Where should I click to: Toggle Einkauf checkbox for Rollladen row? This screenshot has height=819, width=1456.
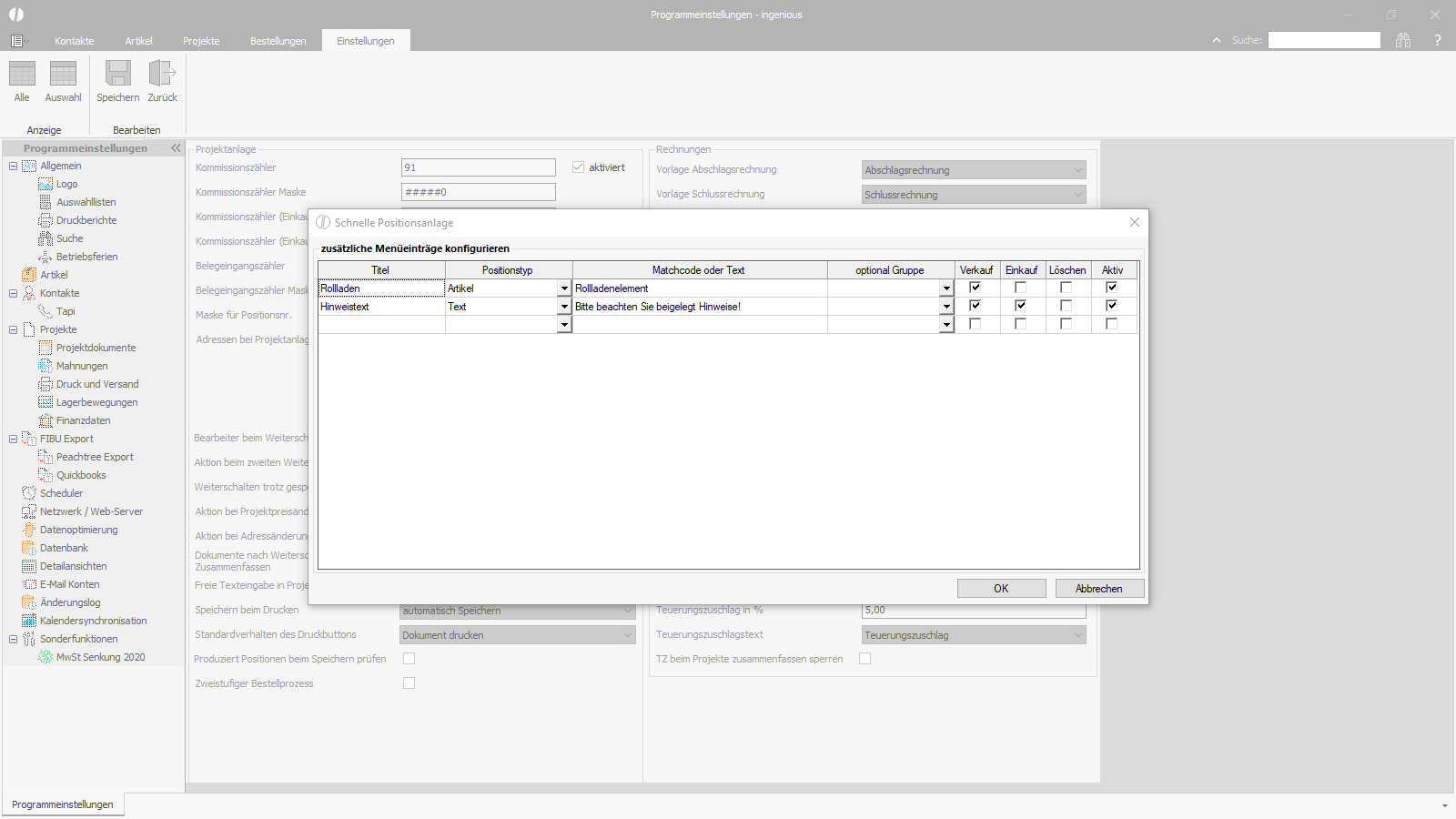point(1021,288)
